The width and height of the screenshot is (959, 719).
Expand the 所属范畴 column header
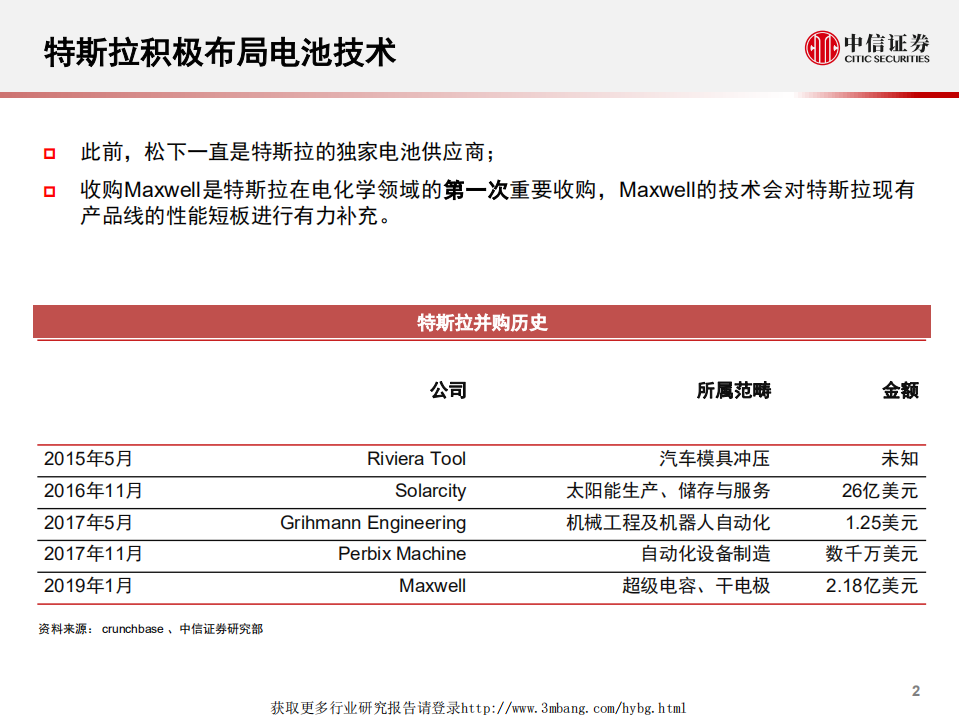click(736, 390)
